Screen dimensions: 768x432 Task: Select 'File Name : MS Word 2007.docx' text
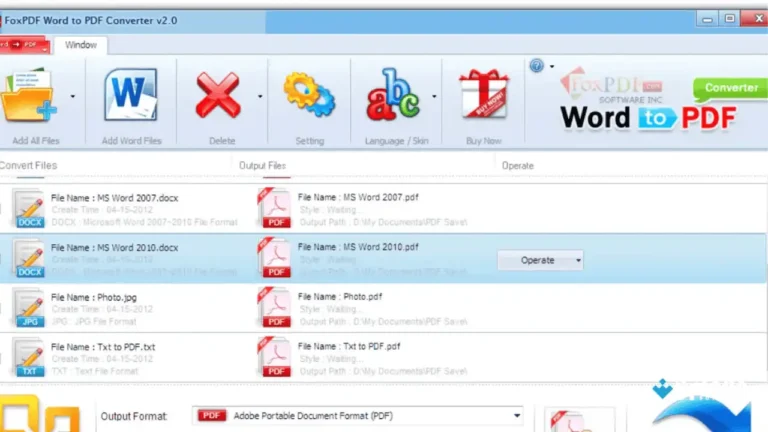[115, 198]
